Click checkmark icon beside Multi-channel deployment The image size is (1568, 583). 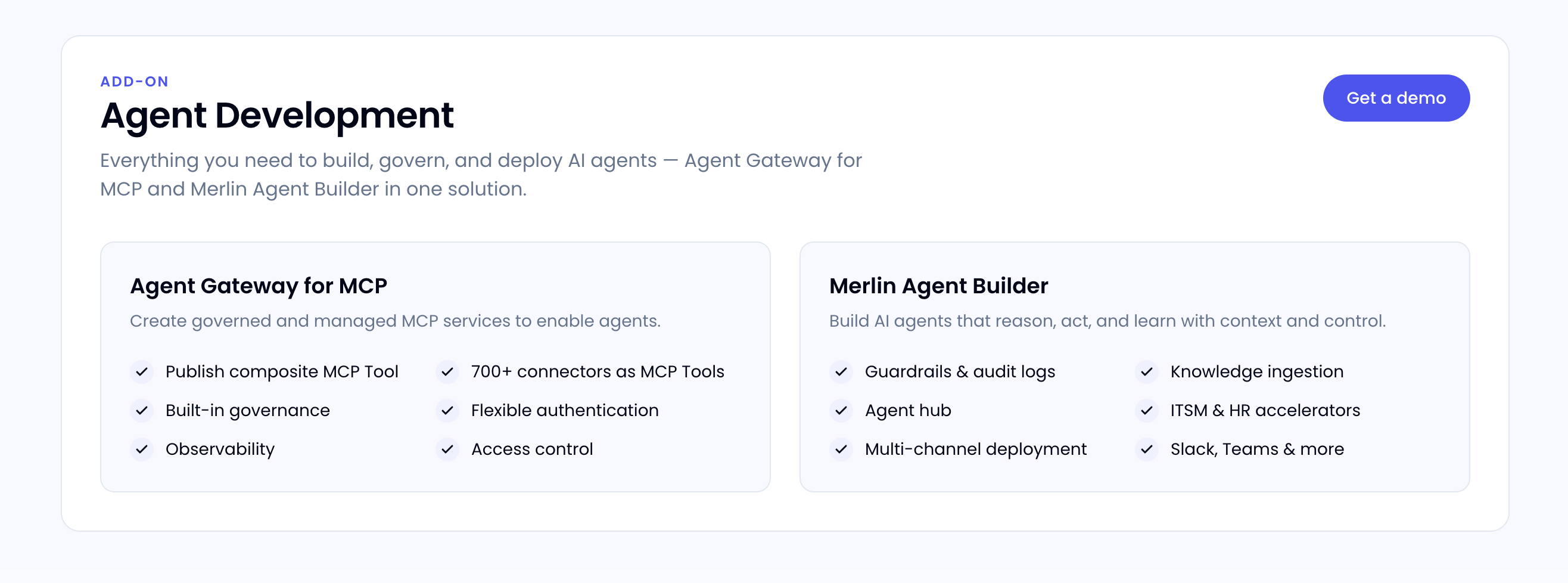(841, 449)
